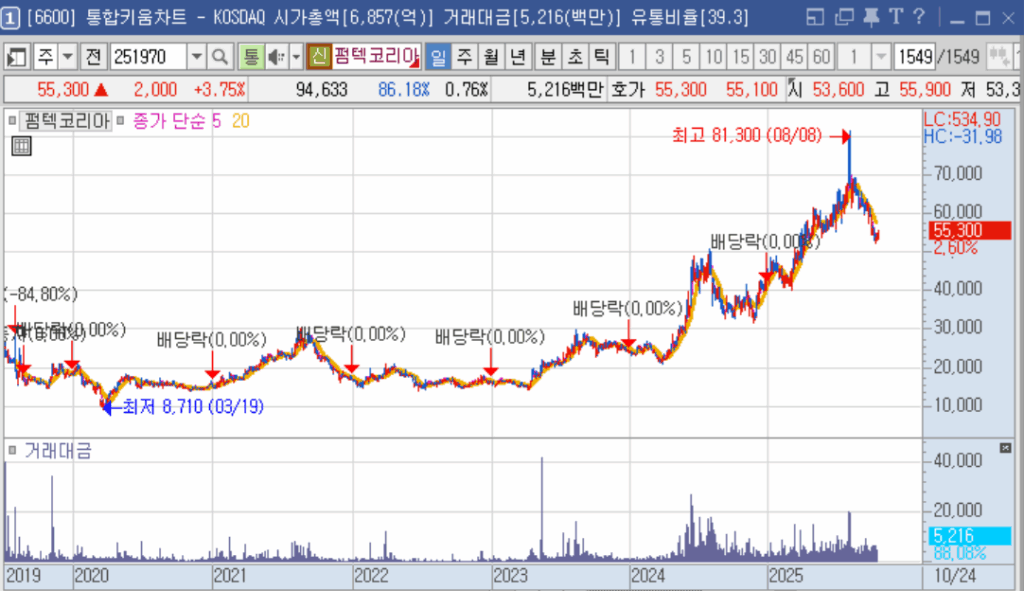Toggle the 종가 단순 moving average marker
This screenshot has width=1024, height=591.
(122, 122)
